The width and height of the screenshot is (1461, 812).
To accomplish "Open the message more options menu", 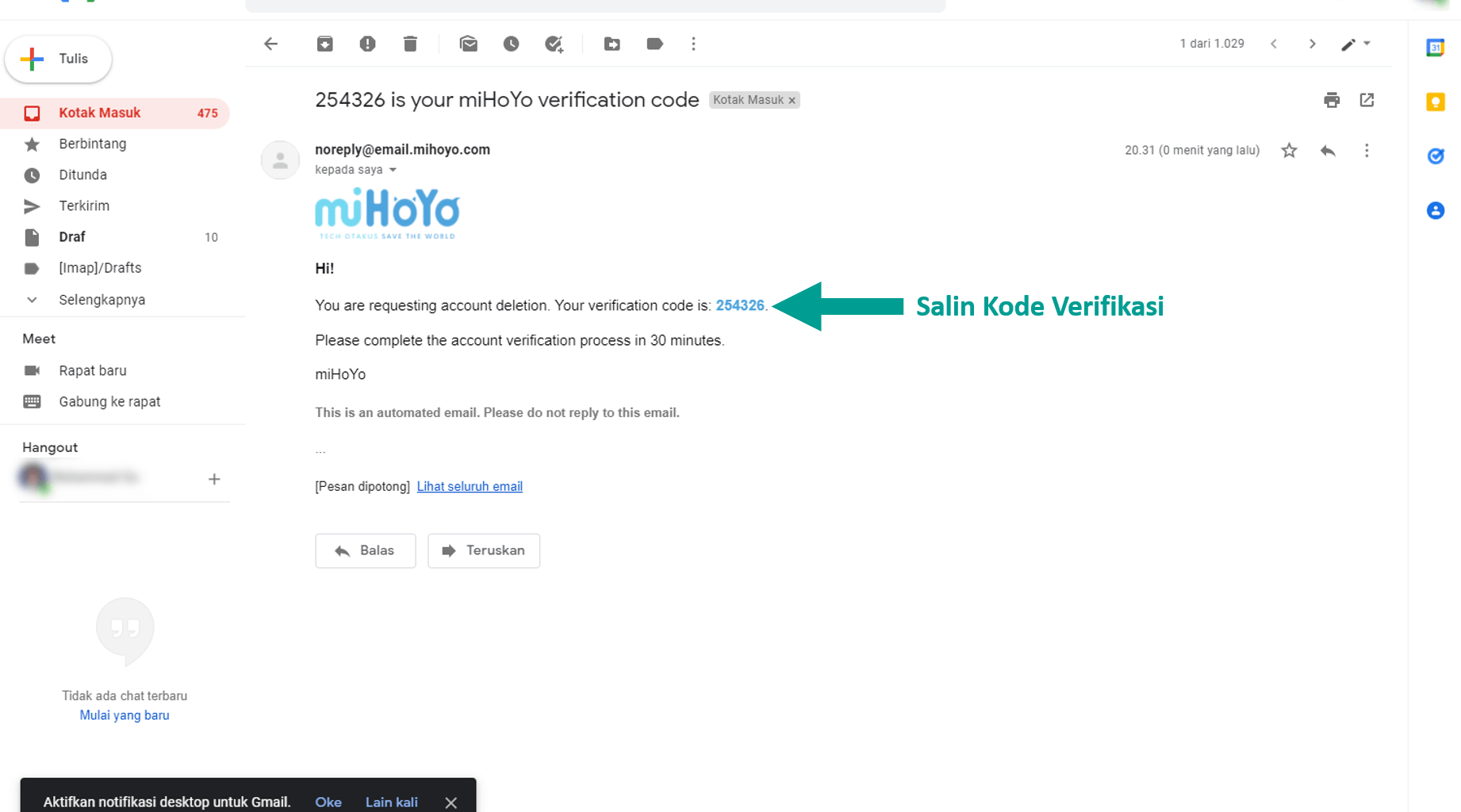I will pos(1367,151).
